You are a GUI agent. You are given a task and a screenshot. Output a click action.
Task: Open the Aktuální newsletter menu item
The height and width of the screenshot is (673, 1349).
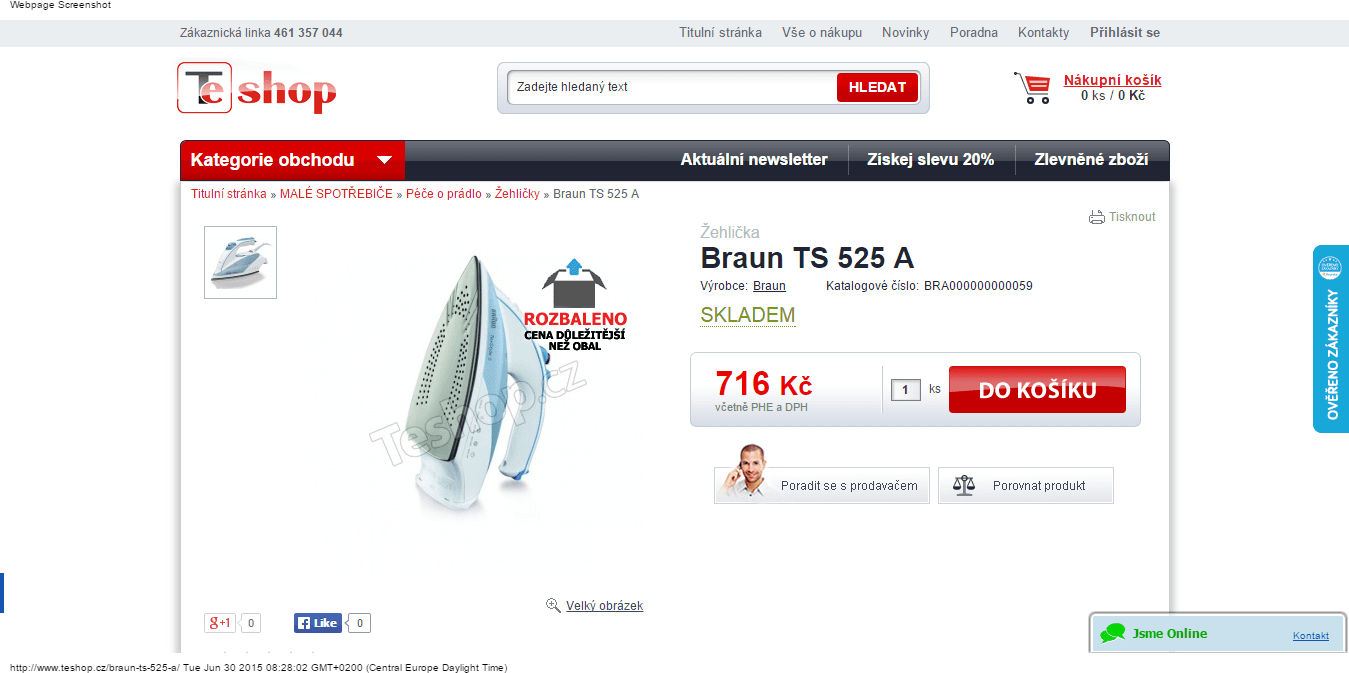(754, 160)
